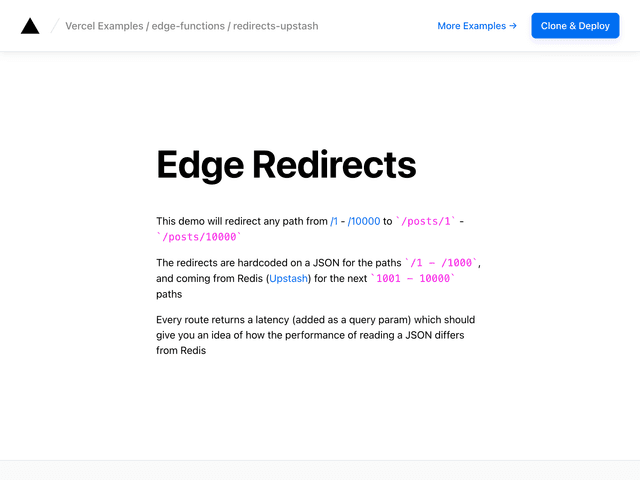Select the redirects-upstash breadcrumb
Image resolution: width=640 pixels, height=480 pixels.
275,26
